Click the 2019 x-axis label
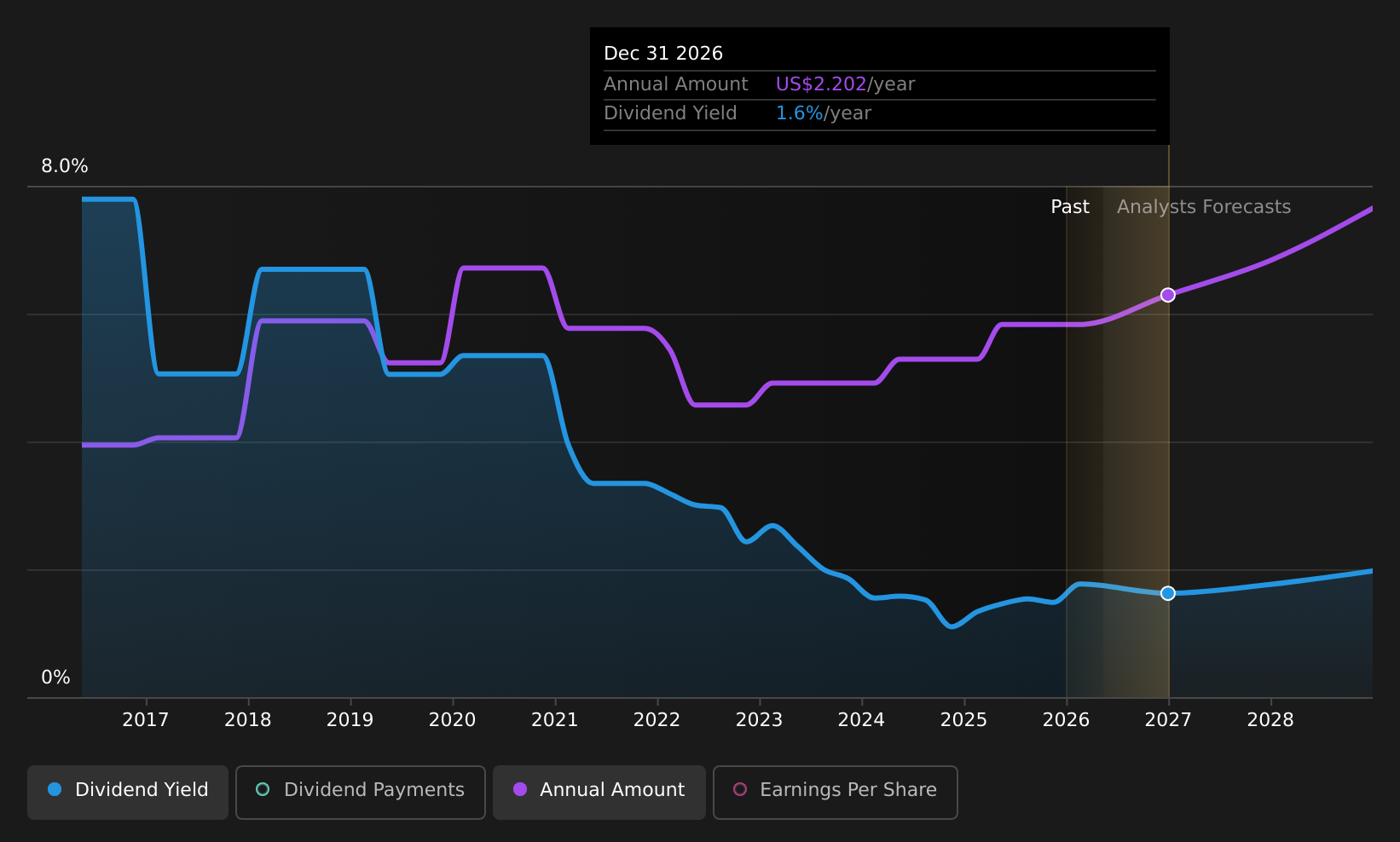 point(350,720)
